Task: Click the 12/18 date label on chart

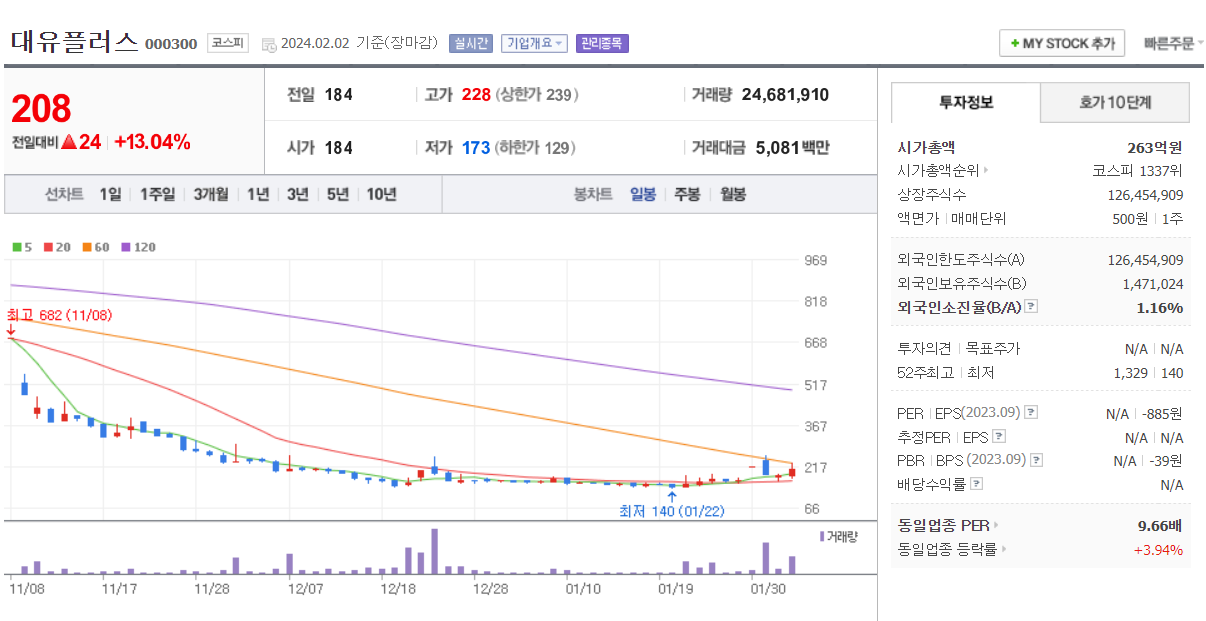Action: coord(398,589)
